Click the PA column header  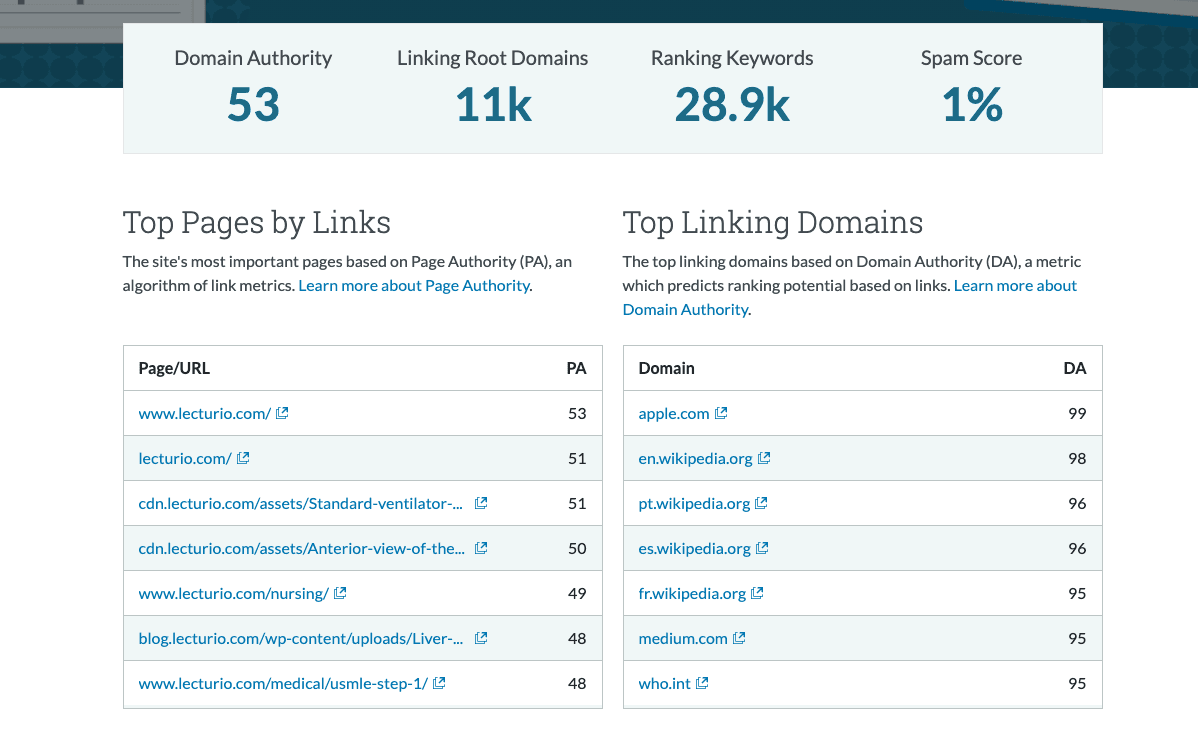[x=576, y=368]
